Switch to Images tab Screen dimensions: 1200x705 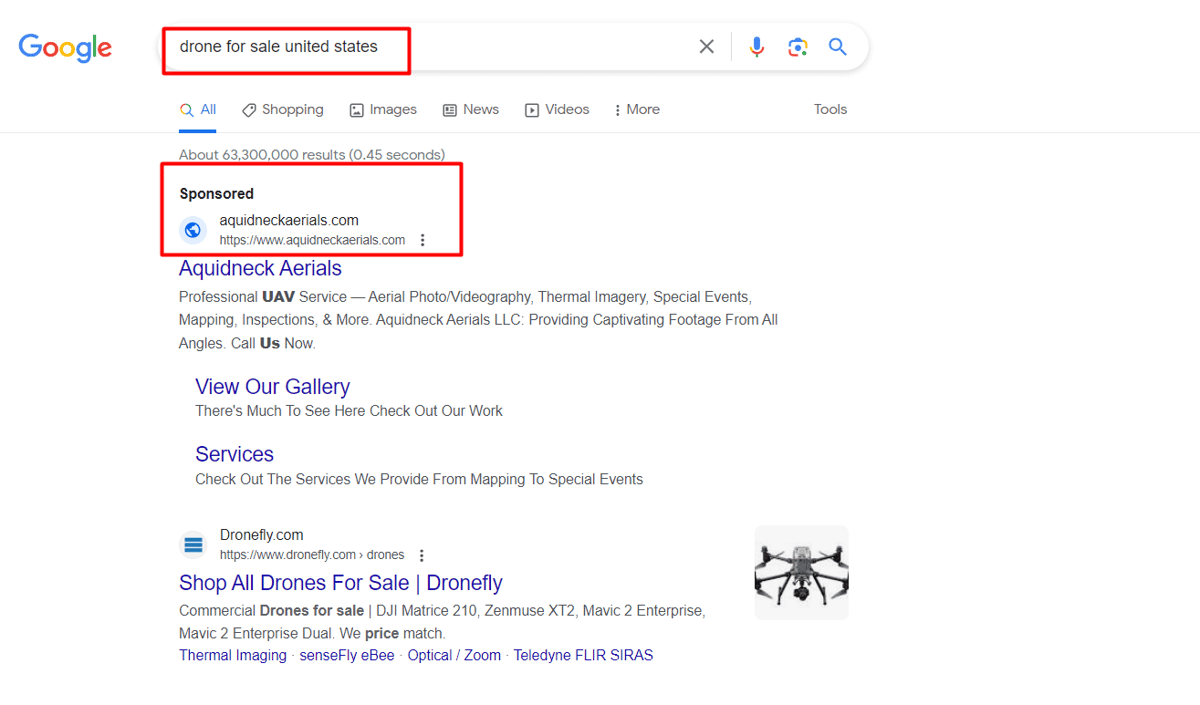pos(383,110)
